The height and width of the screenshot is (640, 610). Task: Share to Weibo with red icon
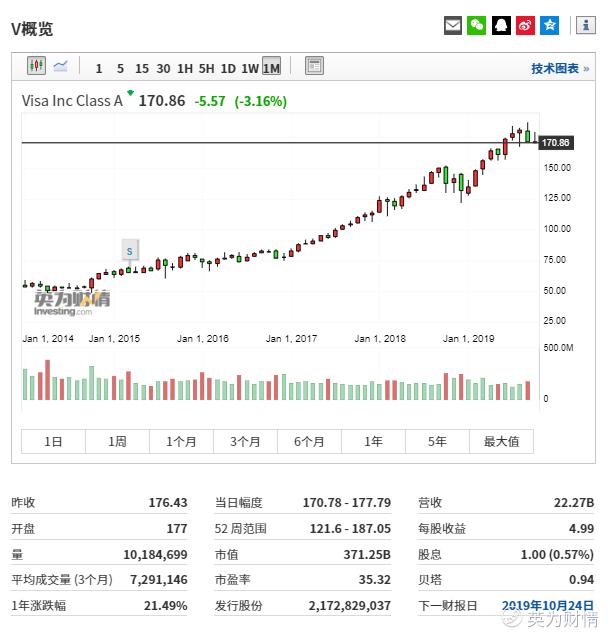tap(525, 26)
